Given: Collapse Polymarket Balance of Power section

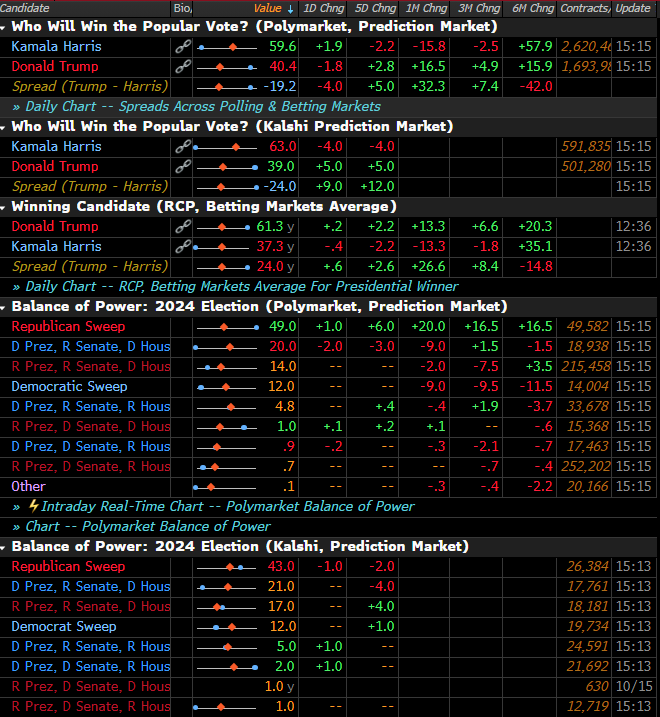Looking at the screenshot, I should 5,307.
